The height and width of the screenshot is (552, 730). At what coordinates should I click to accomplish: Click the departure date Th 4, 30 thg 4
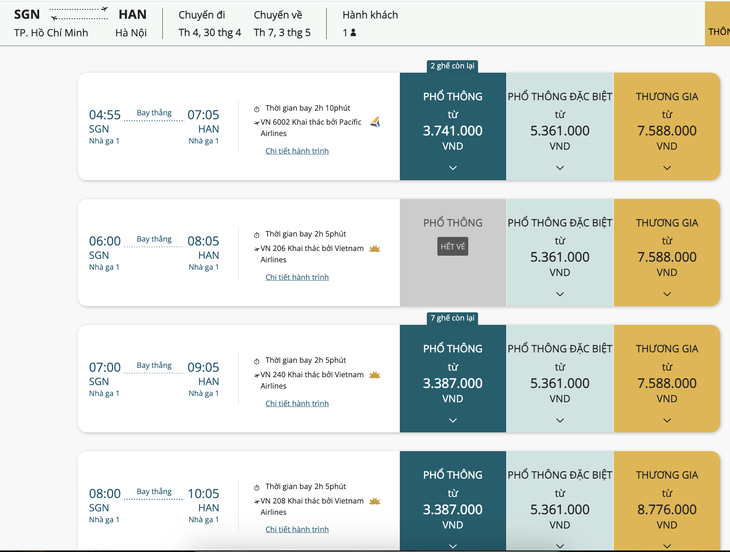tap(210, 33)
